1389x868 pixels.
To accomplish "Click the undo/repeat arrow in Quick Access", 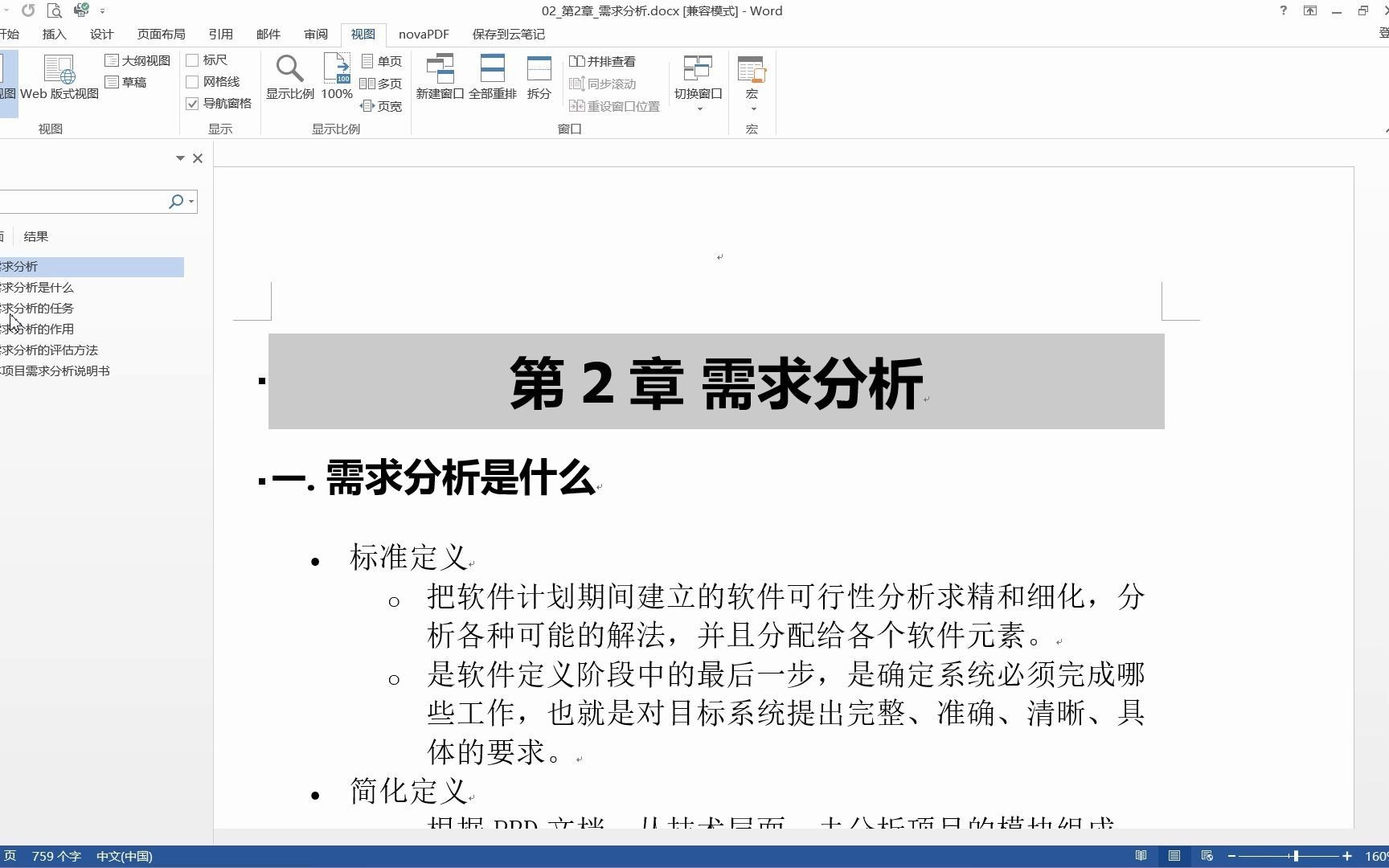I will coord(28,10).
